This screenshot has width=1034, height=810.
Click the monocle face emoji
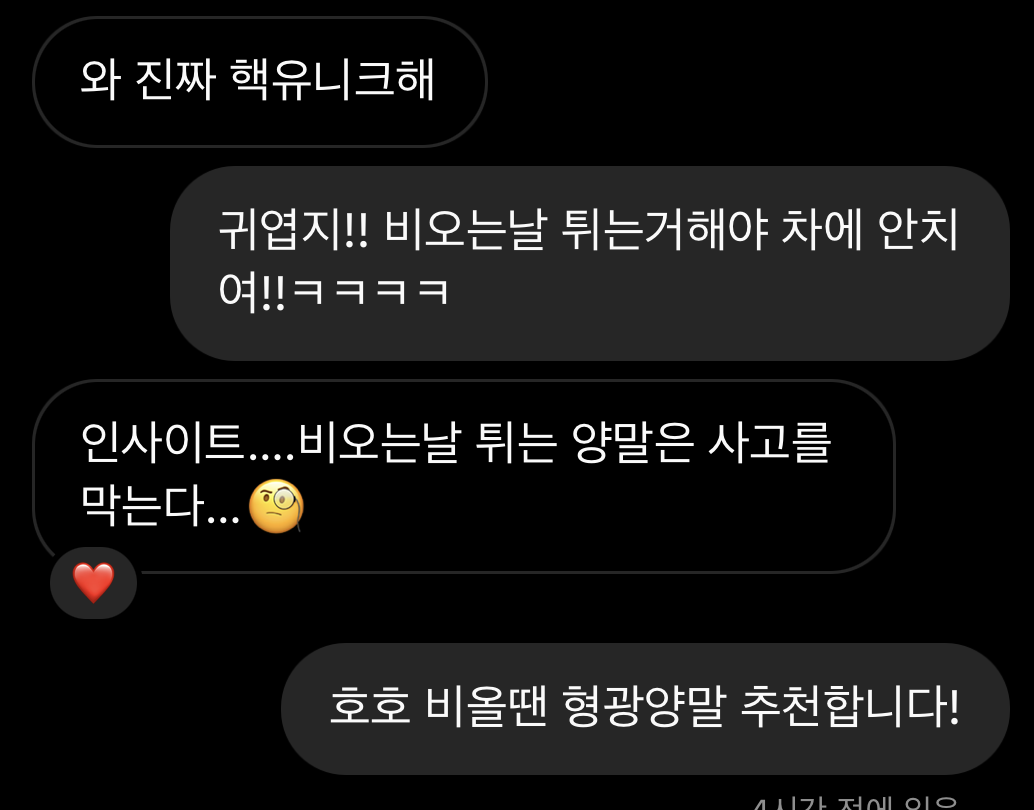click(276, 505)
